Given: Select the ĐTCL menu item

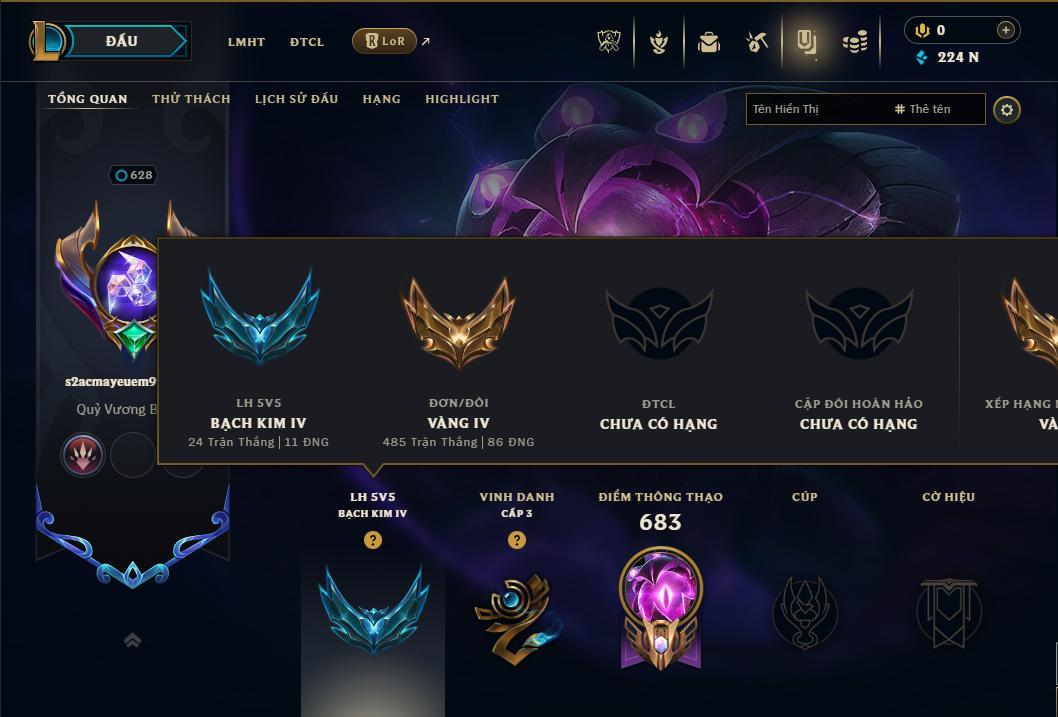Looking at the screenshot, I should click(307, 42).
